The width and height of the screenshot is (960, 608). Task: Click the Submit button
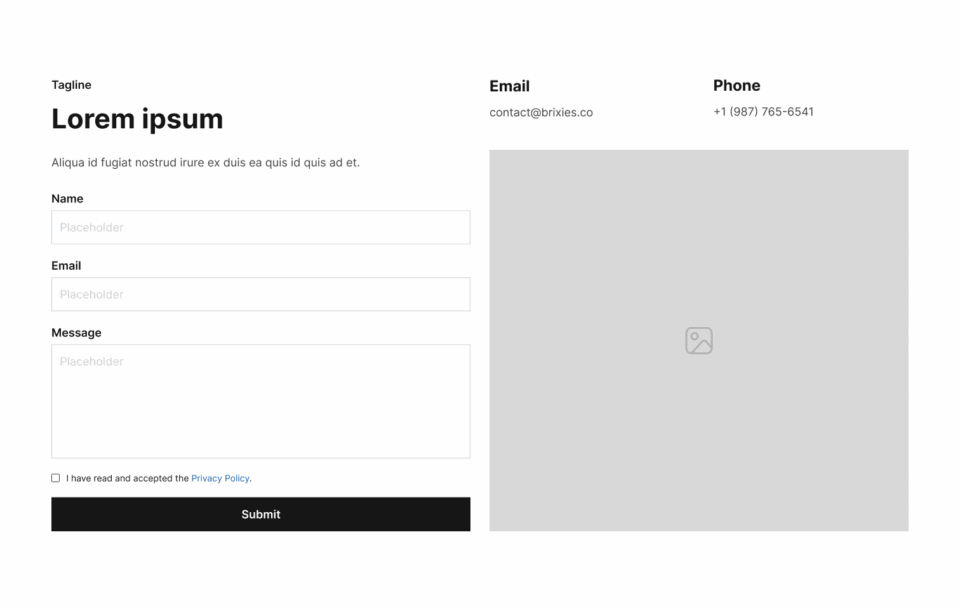[x=261, y=514]
